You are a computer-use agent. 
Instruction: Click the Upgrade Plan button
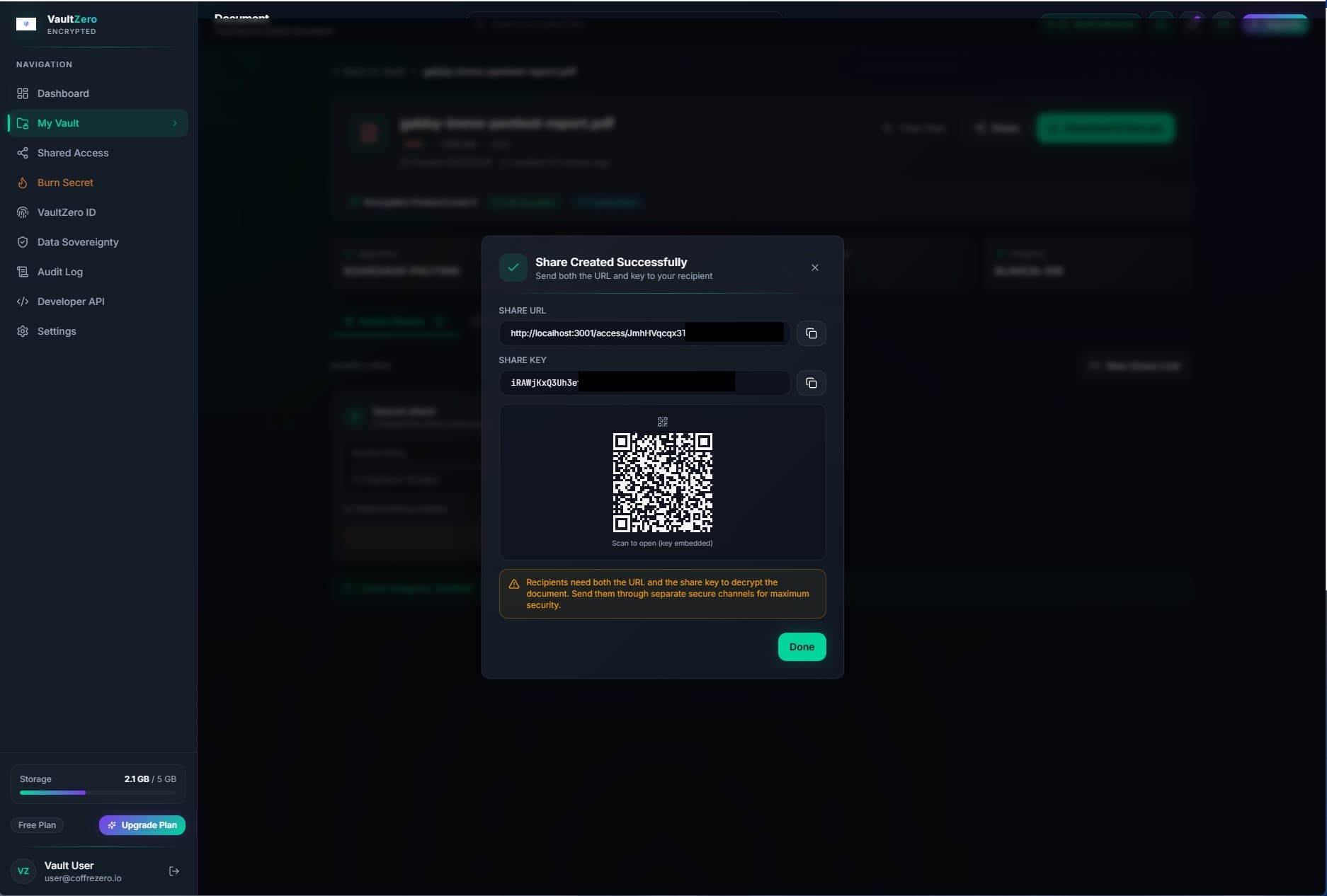click(x=142, y=825)
